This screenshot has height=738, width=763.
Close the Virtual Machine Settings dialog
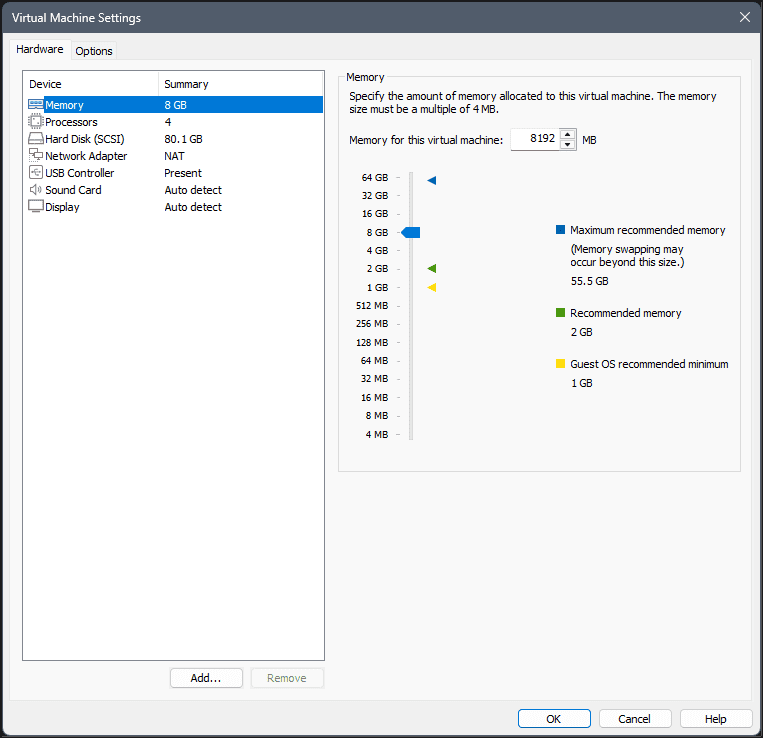745,18
